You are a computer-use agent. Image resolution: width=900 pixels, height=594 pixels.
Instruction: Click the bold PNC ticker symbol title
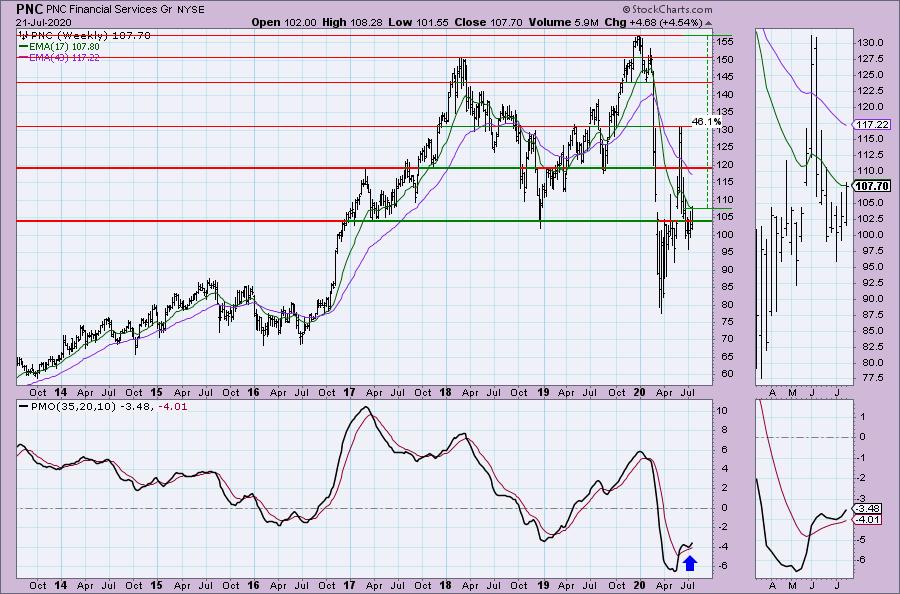click(x=28, y=9)
